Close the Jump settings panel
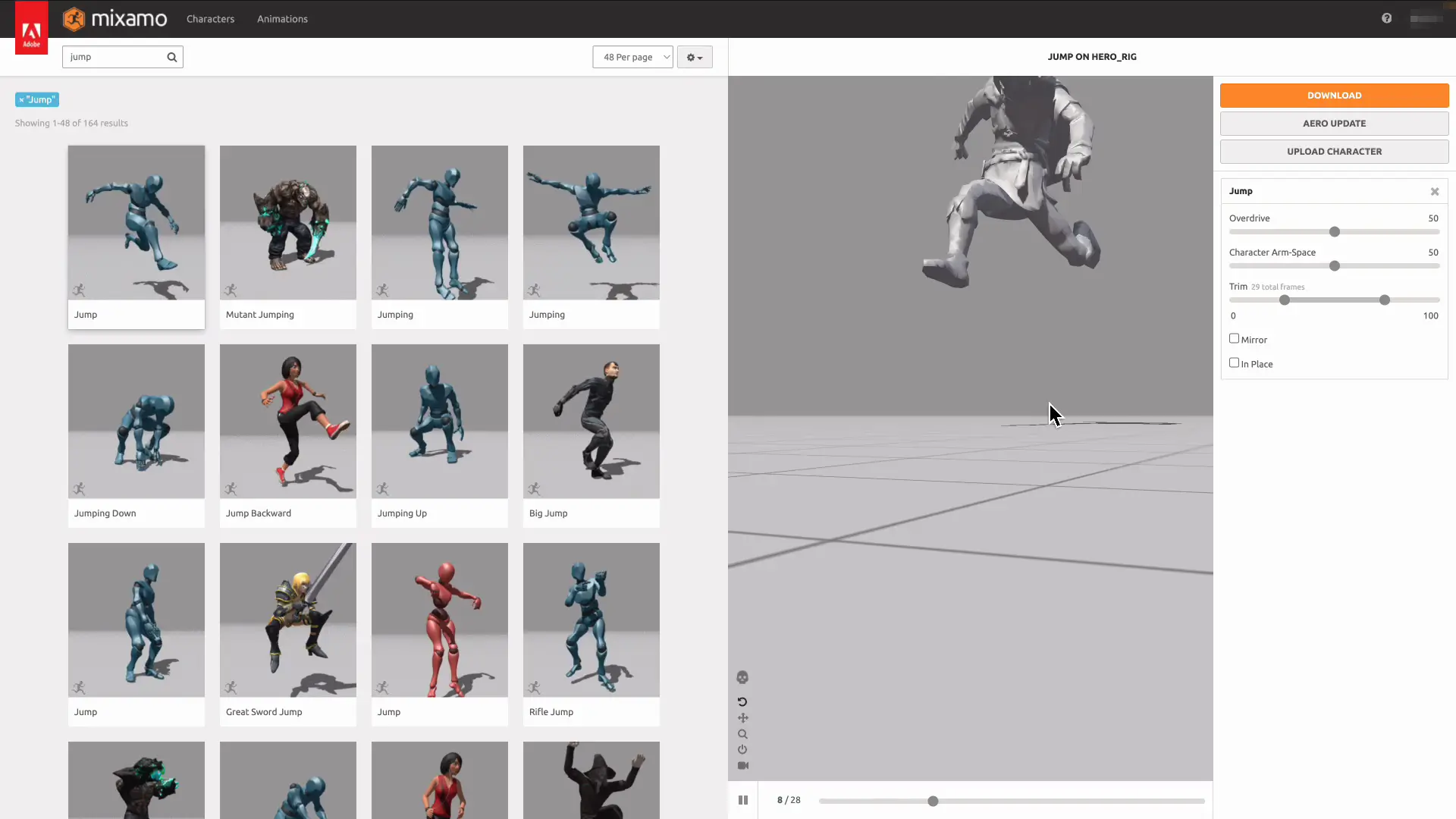Image resolution: width=1456 pixels, height=819 pixels. pyautogui.click(x=1435, y=192)
